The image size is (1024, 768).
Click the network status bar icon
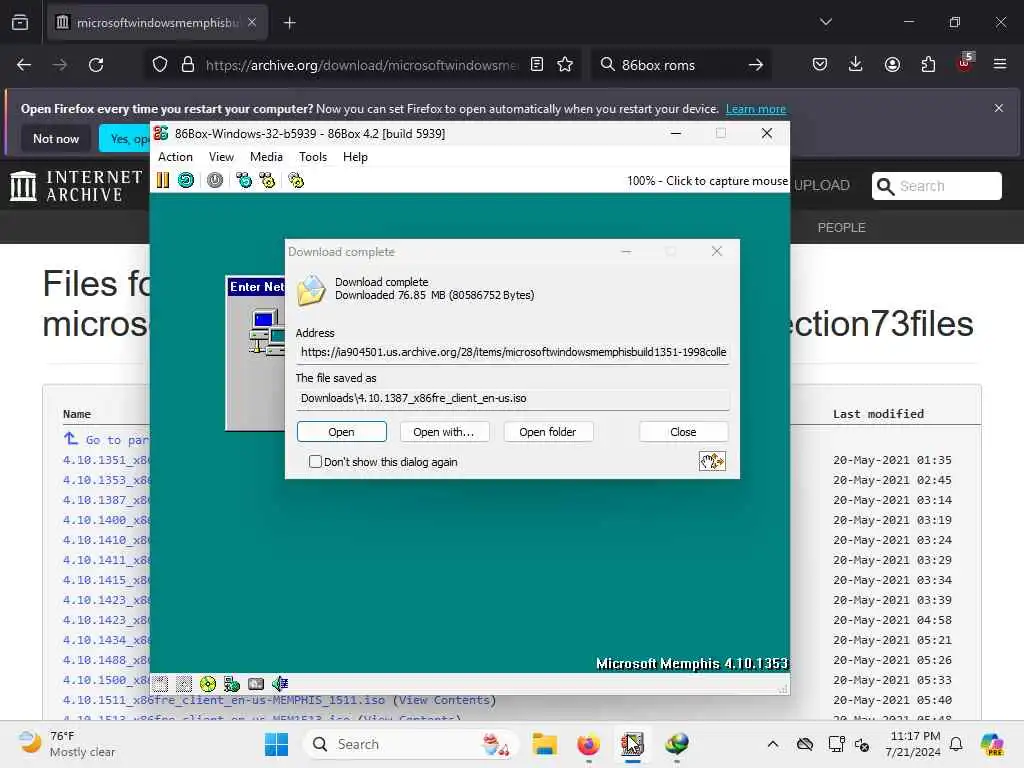[232, 684]
